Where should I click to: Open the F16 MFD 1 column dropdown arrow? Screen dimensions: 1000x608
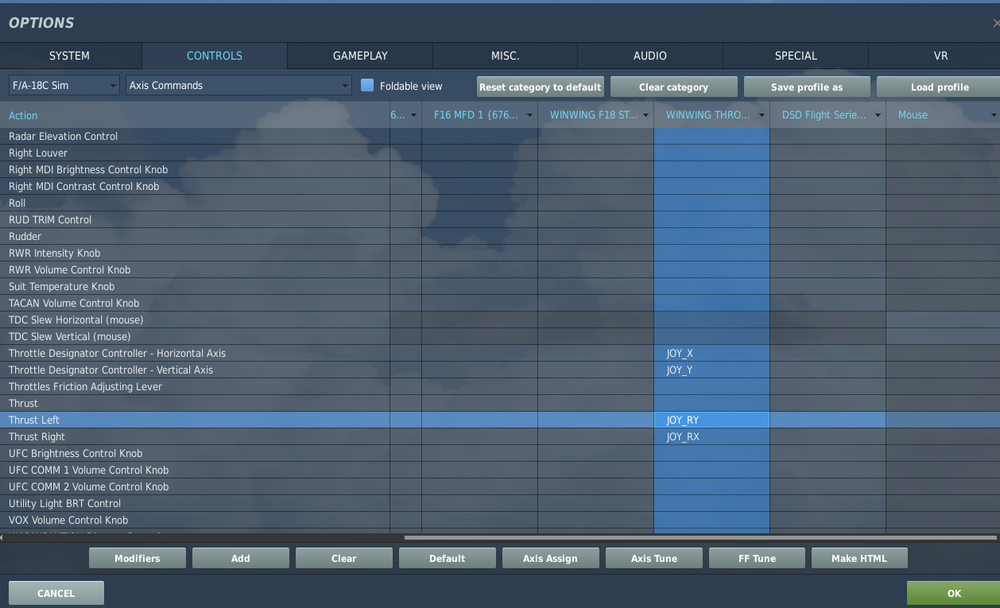click(x=529, y=115)
